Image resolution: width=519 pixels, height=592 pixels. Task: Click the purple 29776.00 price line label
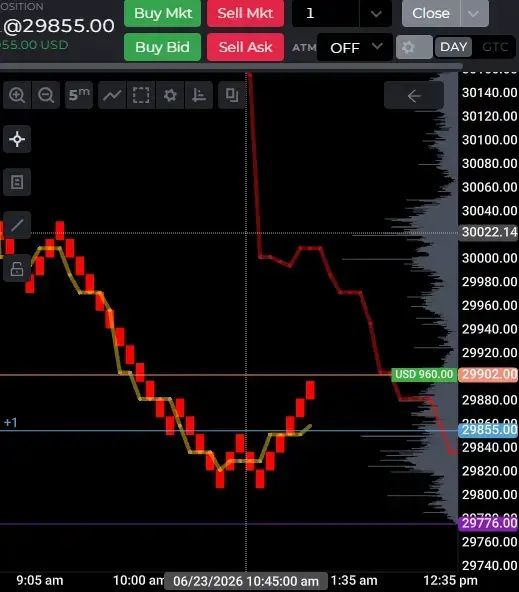coord(488,523)
